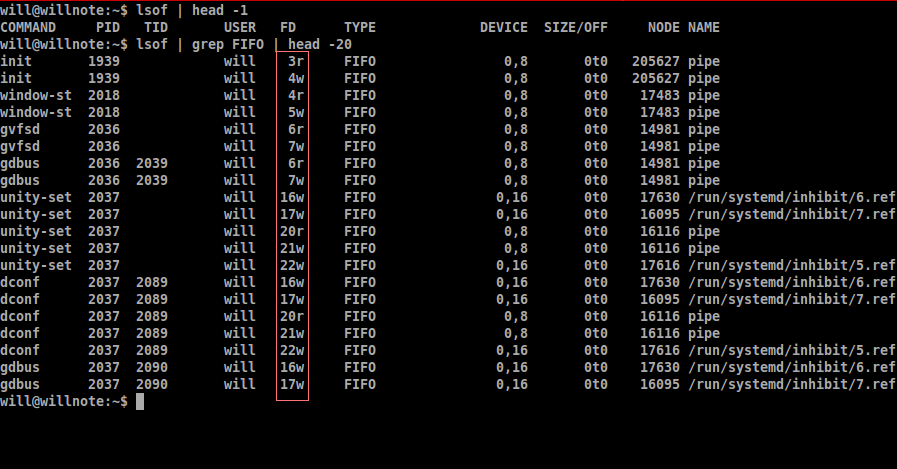Viewport: 897px width, 469px height.
Task: Click node 17630 in the gdbus 2090 row
Action: point(660,367)
